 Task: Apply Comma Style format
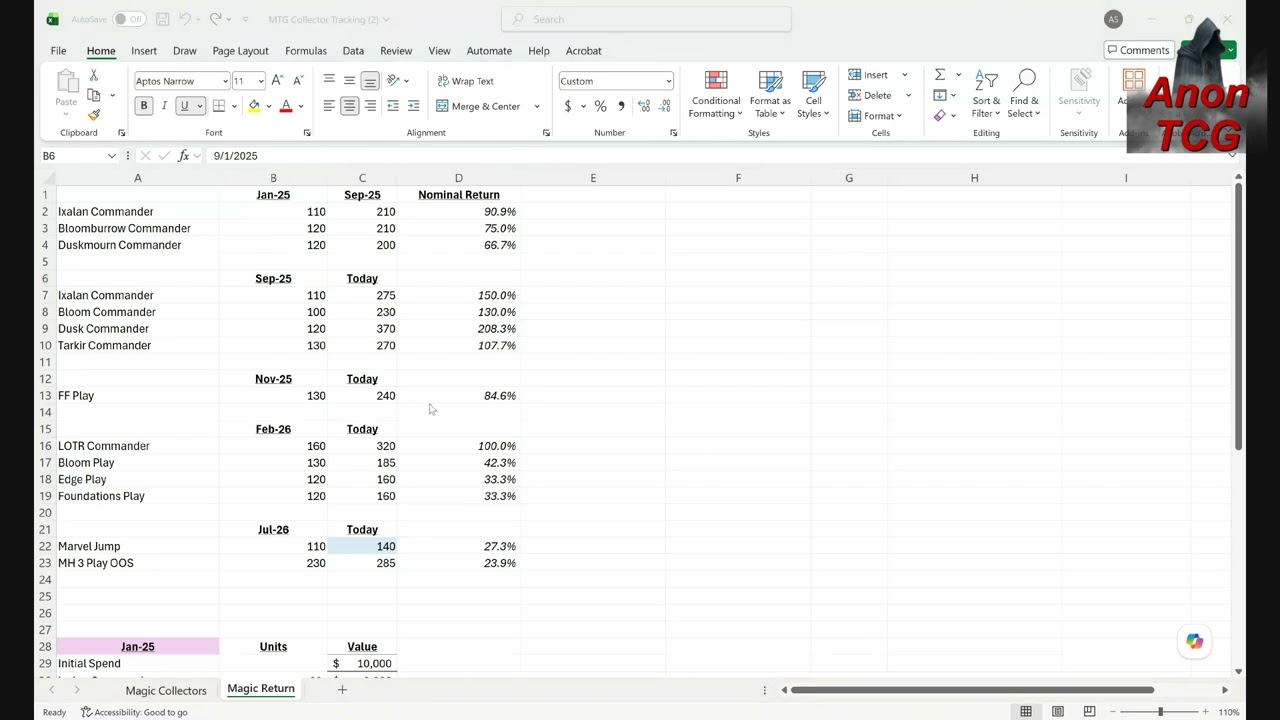[621, 106]
